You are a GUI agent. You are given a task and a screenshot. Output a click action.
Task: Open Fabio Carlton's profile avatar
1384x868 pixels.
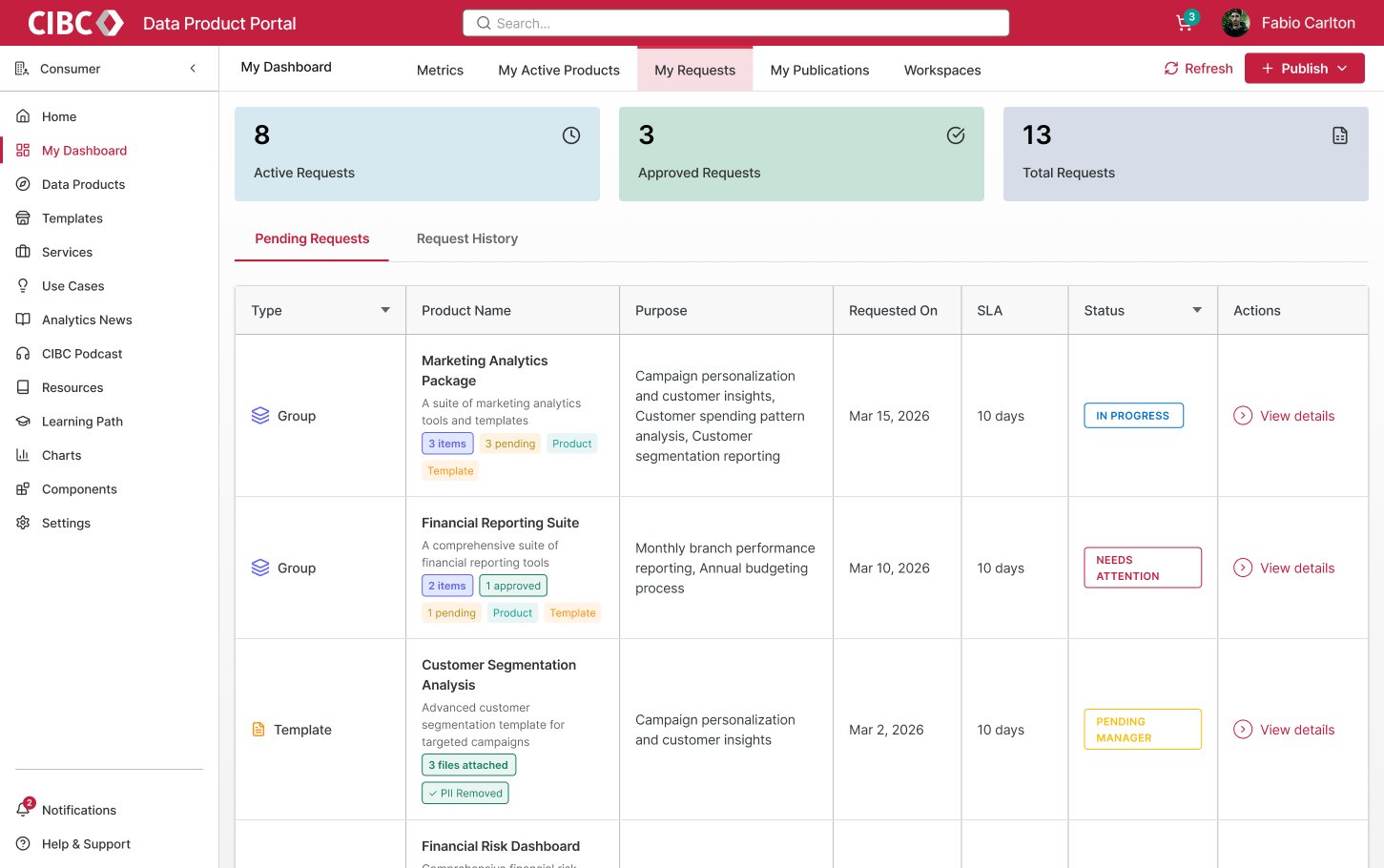1235,23
